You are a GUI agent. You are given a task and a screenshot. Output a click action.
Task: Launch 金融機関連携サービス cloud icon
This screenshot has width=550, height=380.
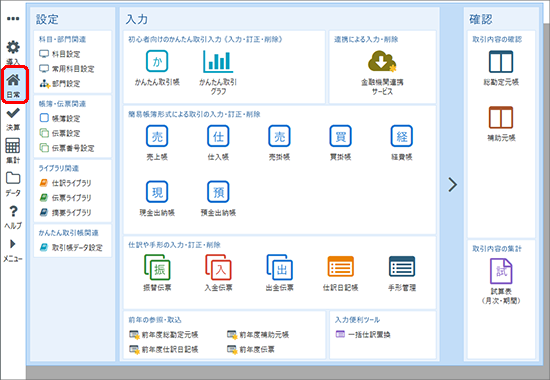pos(382,61)
